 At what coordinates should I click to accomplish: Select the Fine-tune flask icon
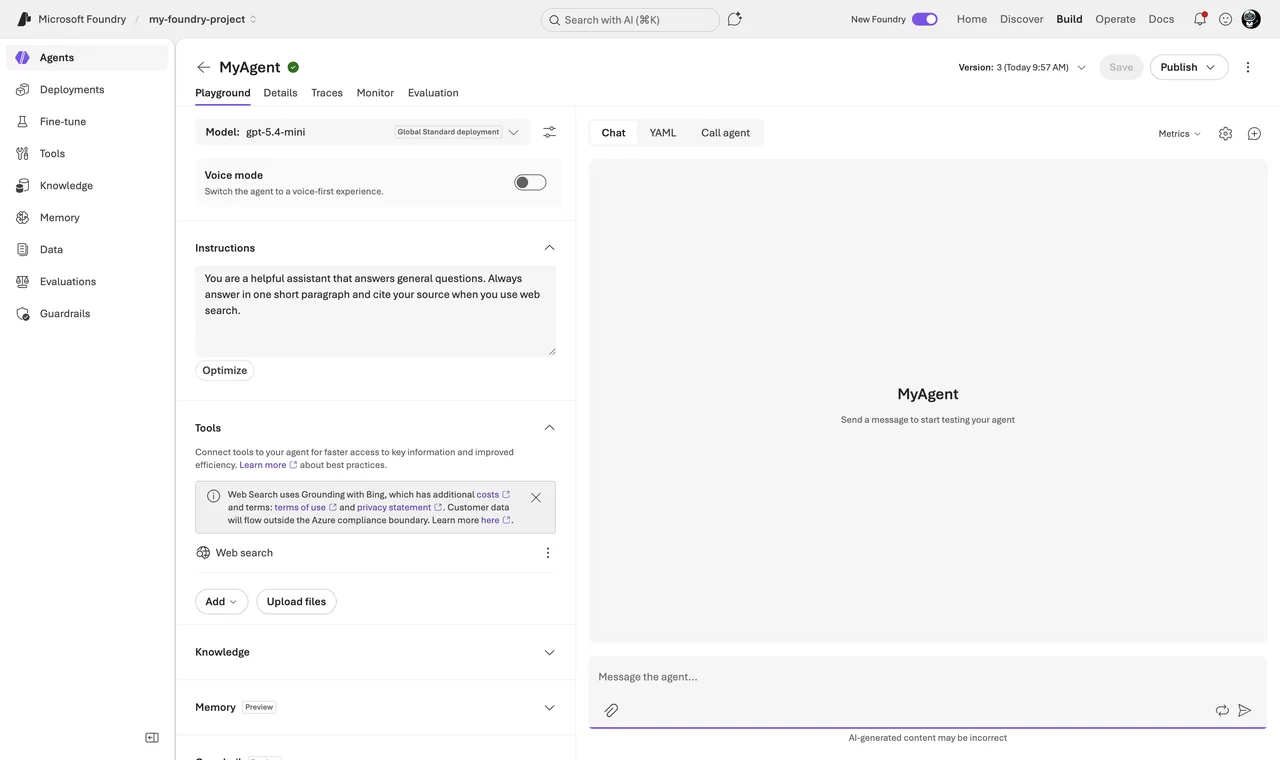[x=22, y=122]
